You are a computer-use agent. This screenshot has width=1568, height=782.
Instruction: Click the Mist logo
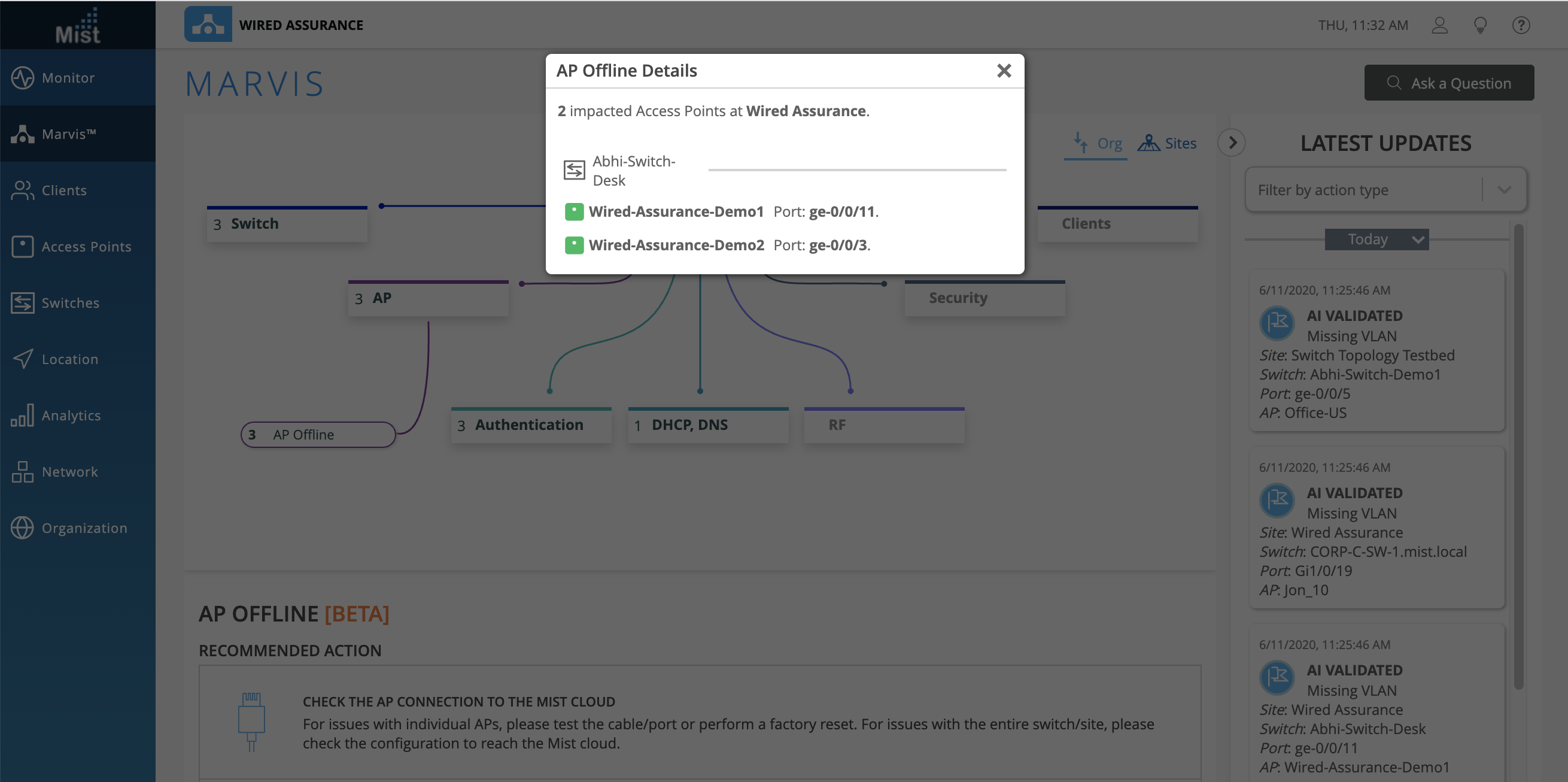pos(77,26)
